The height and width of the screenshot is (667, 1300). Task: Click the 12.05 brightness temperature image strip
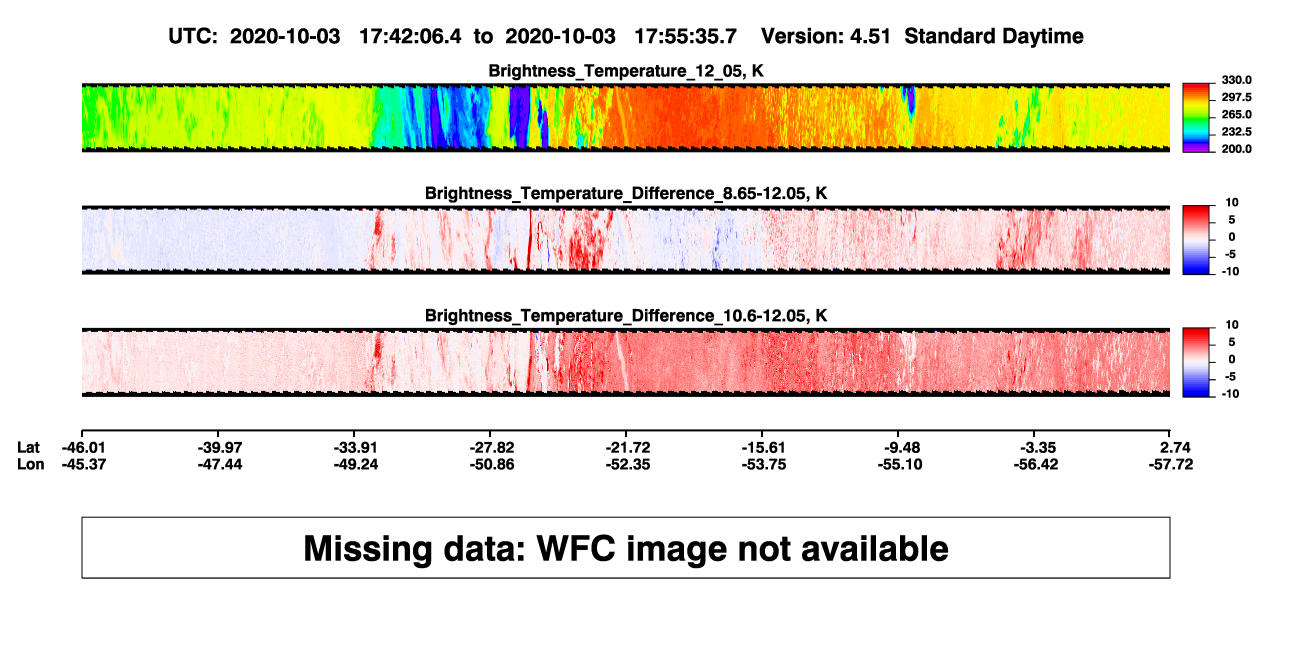[x=626, y=118]
